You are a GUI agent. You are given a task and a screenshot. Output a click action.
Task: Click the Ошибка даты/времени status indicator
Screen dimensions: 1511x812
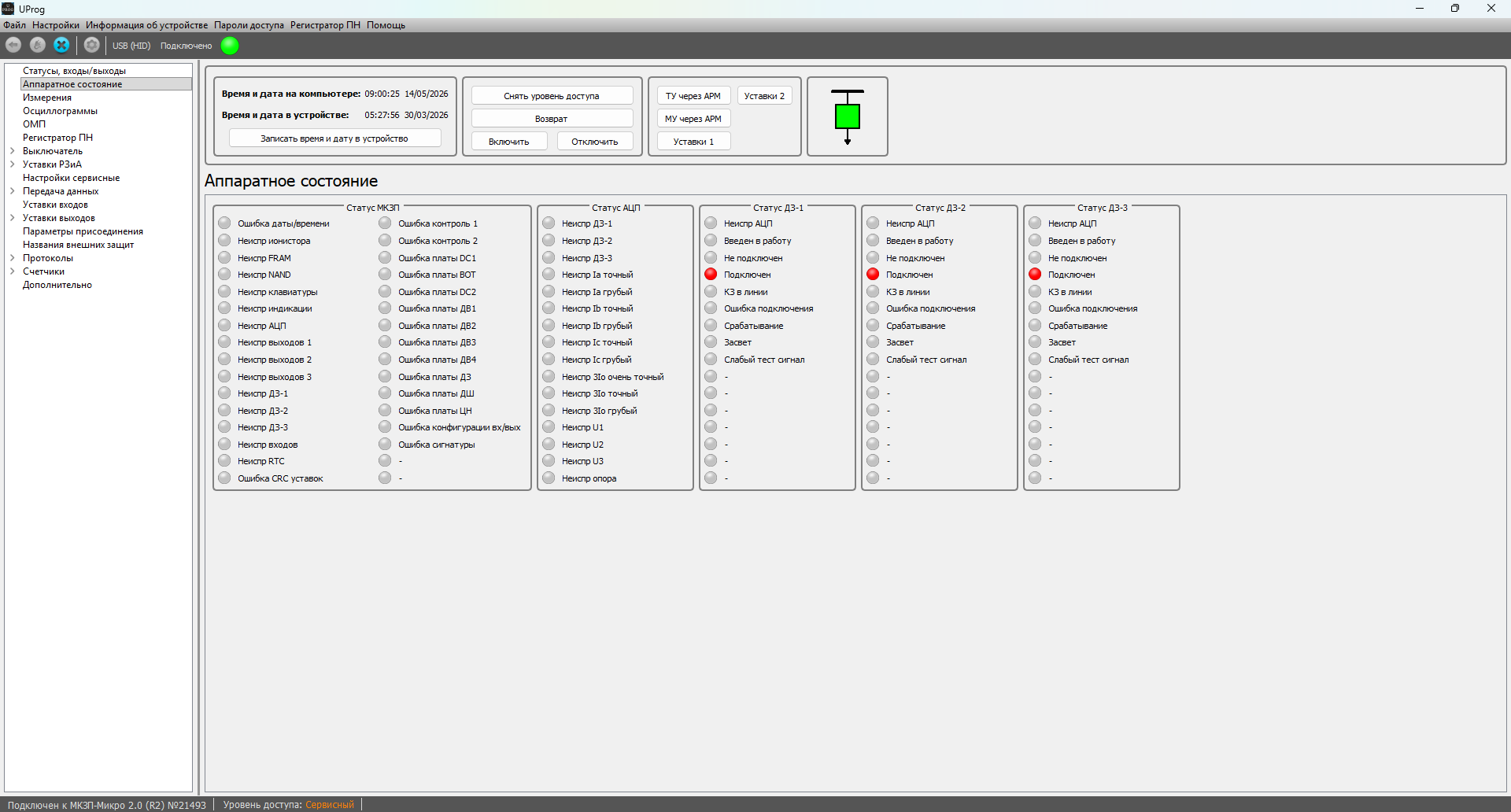pos(224,223)
